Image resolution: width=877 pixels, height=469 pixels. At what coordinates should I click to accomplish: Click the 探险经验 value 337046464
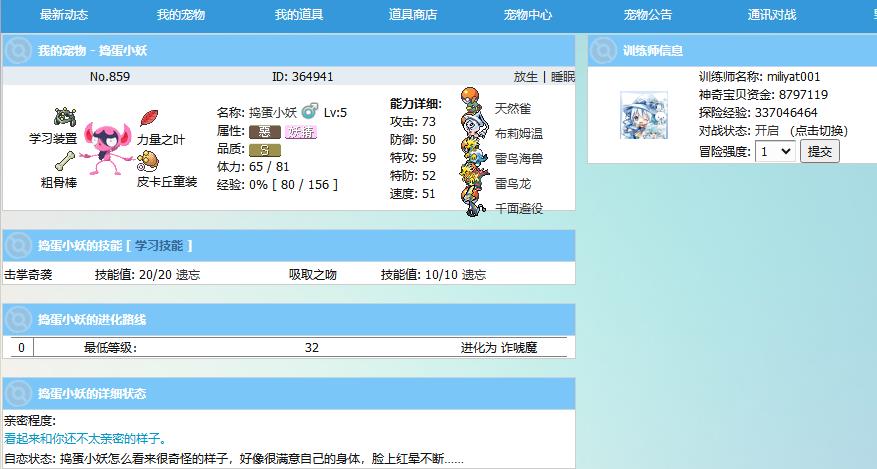pos(786,113)
